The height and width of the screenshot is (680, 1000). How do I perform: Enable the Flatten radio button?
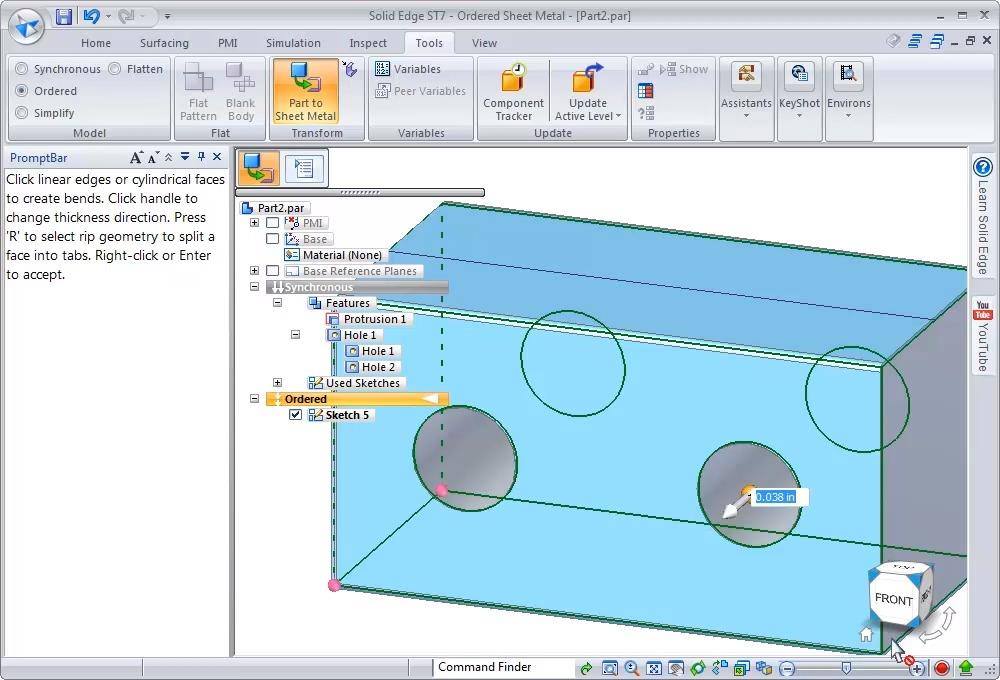tap(115, 69)
